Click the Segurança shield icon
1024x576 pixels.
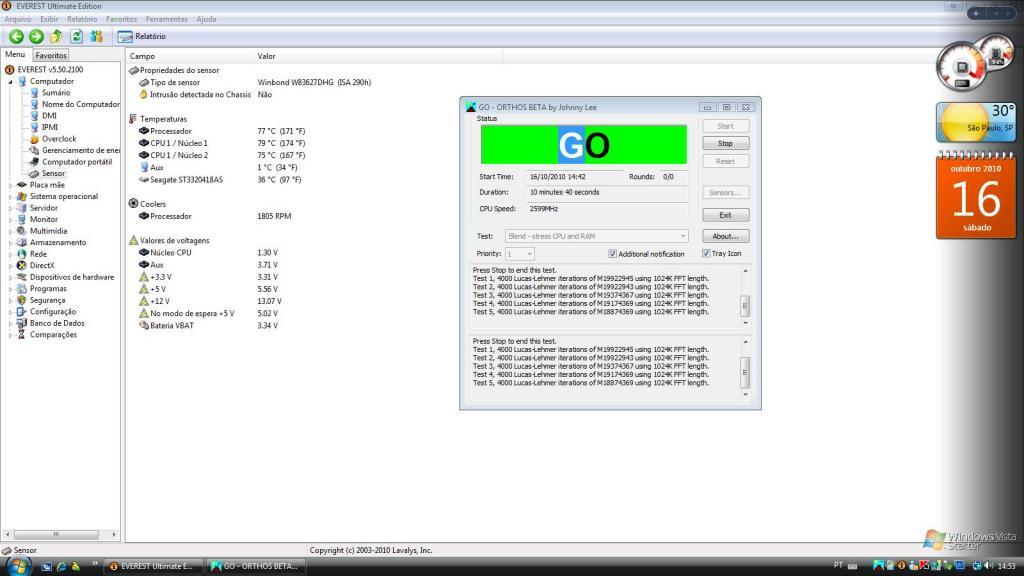pyautogui.click(x=22, y=300)
